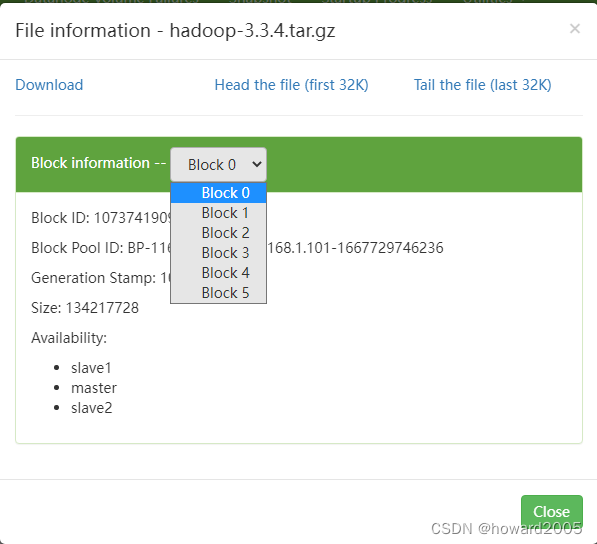Choose Block 2 from the dropdown
This screenshot has height=544, width=597.
218,233
